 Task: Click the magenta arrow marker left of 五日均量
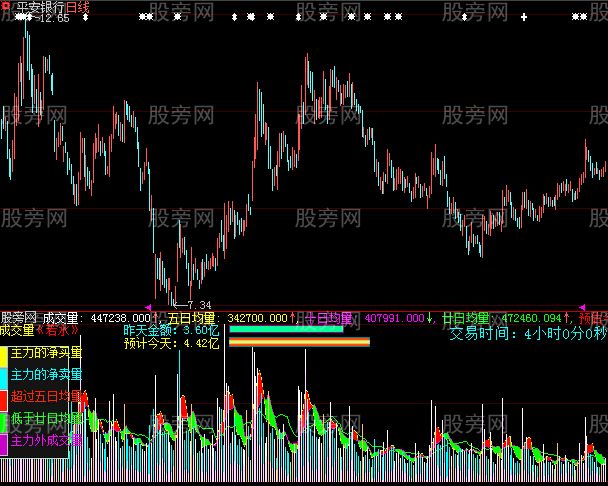149,307
